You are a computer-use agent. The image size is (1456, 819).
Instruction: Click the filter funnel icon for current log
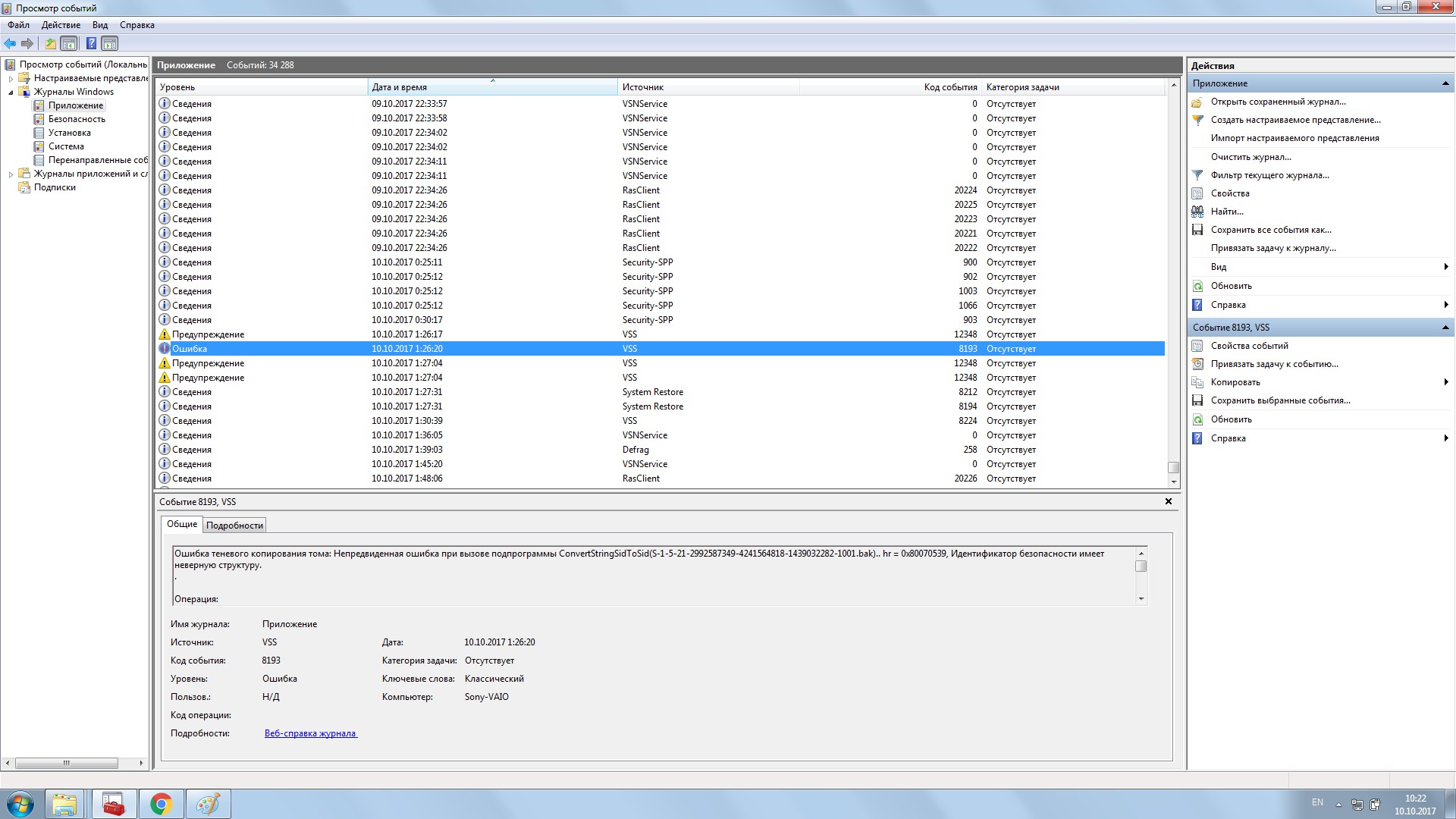1197,175
